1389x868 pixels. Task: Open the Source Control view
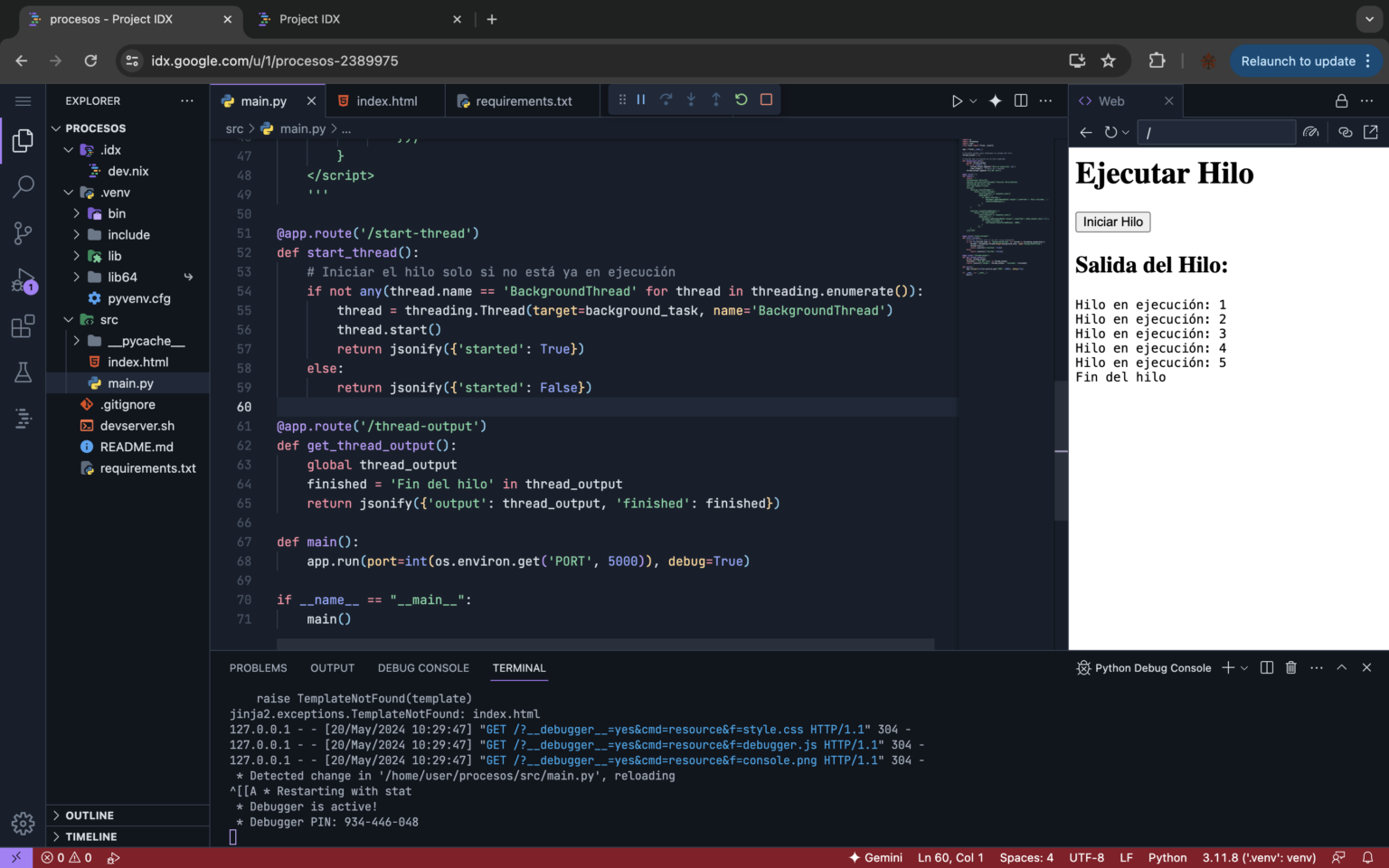(x=23, y=233)
